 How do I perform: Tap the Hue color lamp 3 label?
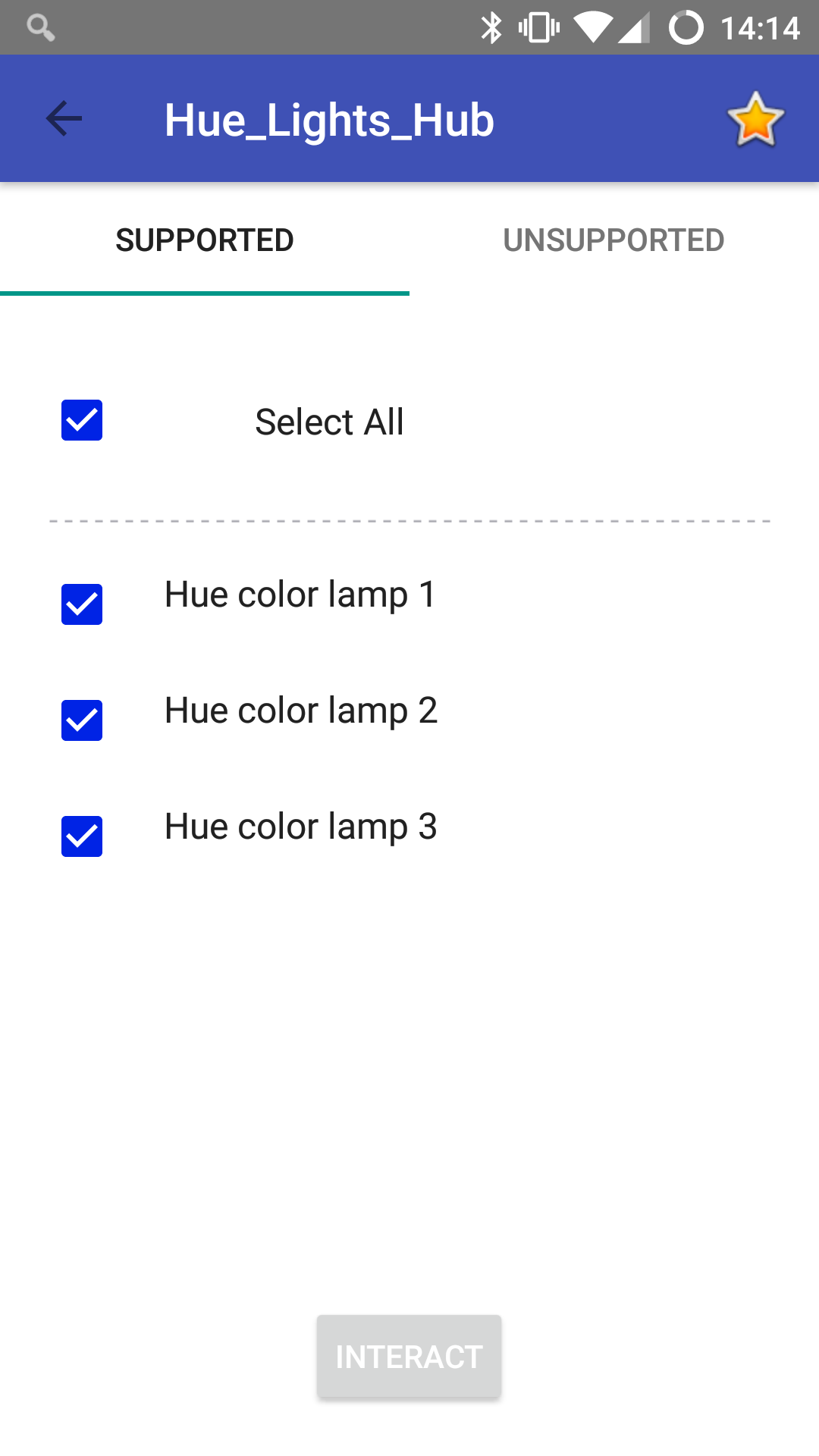[300, 827]
